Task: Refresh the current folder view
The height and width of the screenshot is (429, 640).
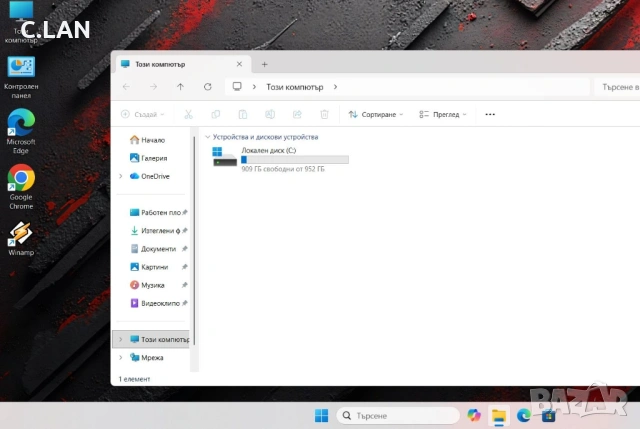Action: 208,87
